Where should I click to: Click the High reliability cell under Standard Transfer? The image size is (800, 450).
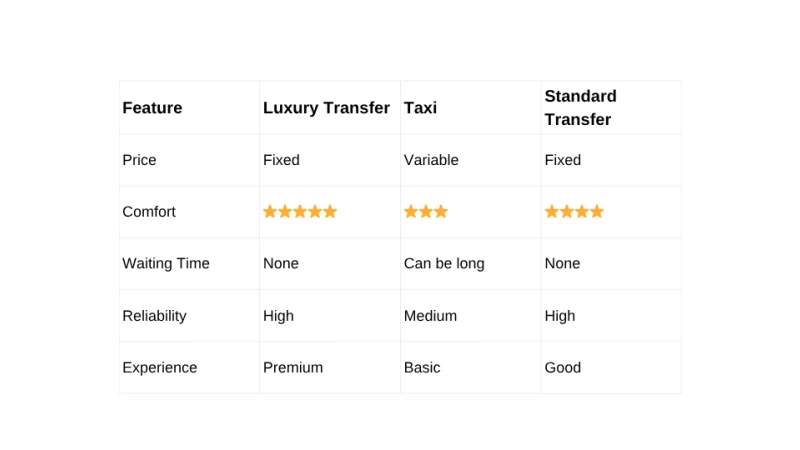560,316
